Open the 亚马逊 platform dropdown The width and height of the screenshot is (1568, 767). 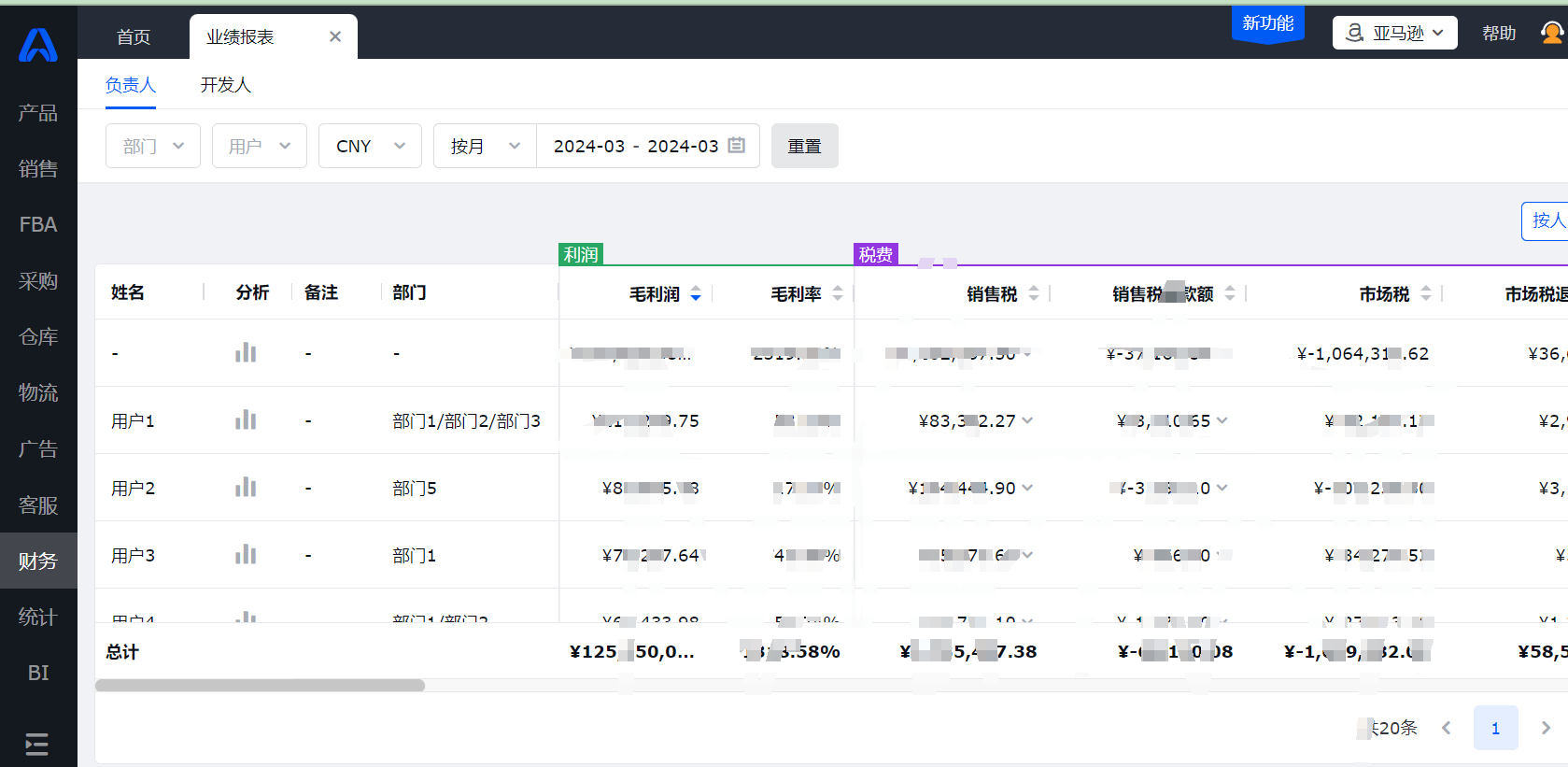(1394, 33)
